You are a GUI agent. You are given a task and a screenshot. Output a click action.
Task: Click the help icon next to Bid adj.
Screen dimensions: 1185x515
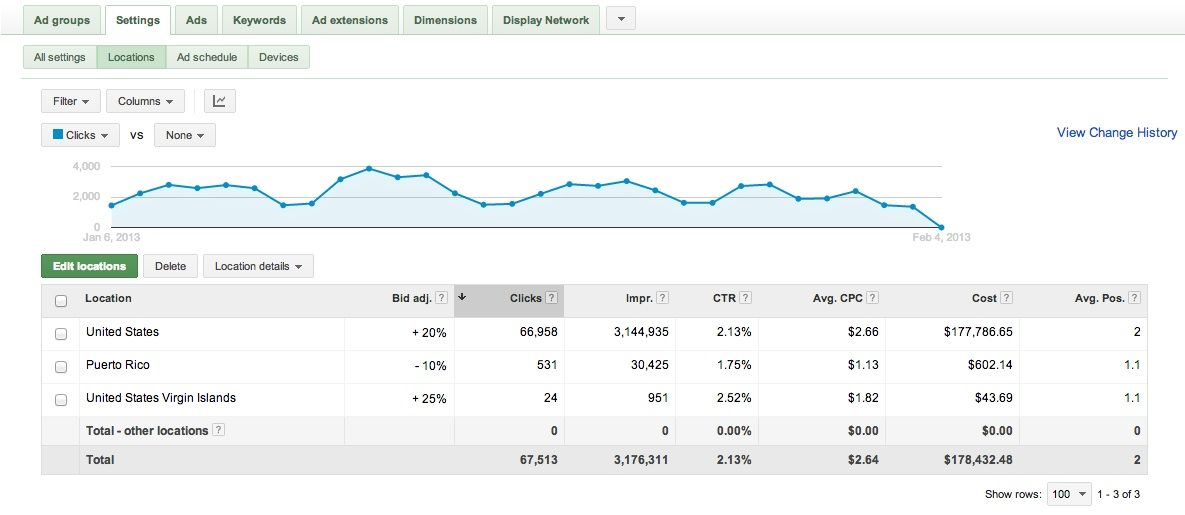tap(441, 298)
